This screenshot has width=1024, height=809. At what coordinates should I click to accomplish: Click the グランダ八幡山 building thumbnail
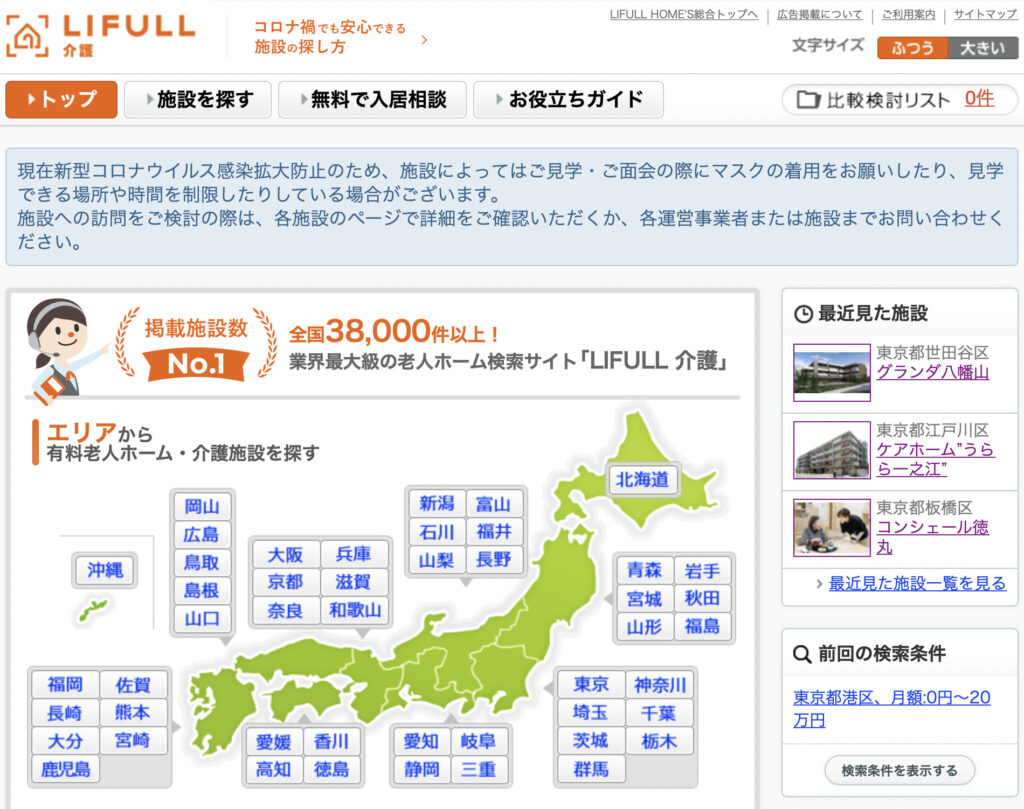pyautogui.click(x=832, y=372)
